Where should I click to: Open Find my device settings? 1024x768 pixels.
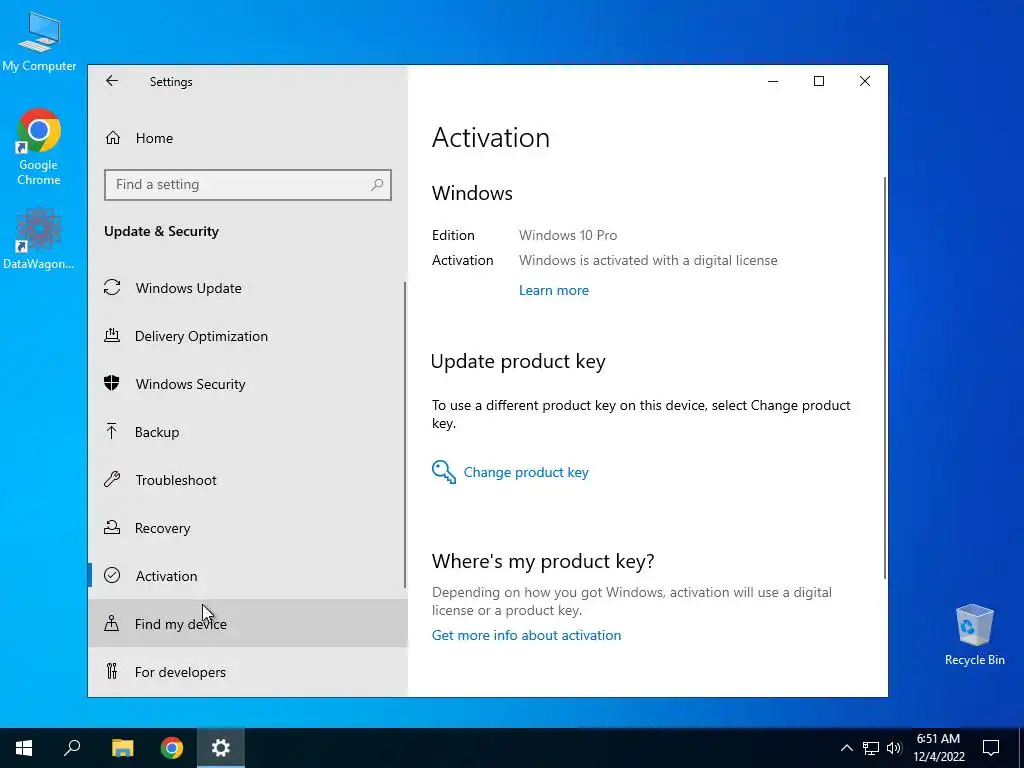click(x=247, y=624)
